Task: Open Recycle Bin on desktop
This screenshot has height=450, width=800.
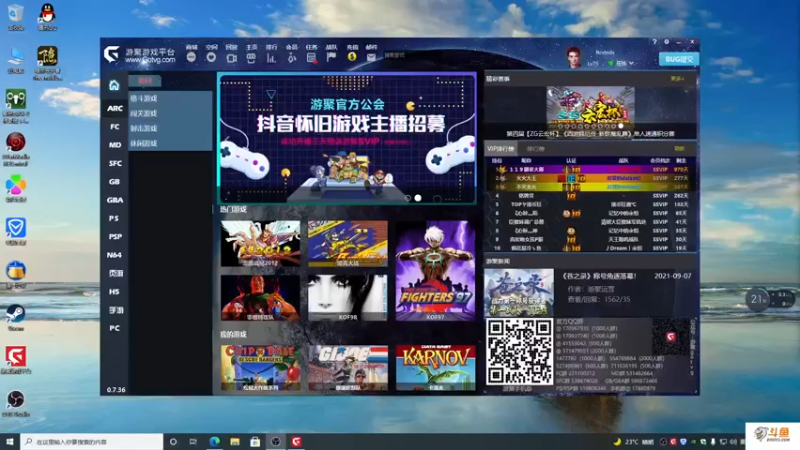Action: pos(16,17)
